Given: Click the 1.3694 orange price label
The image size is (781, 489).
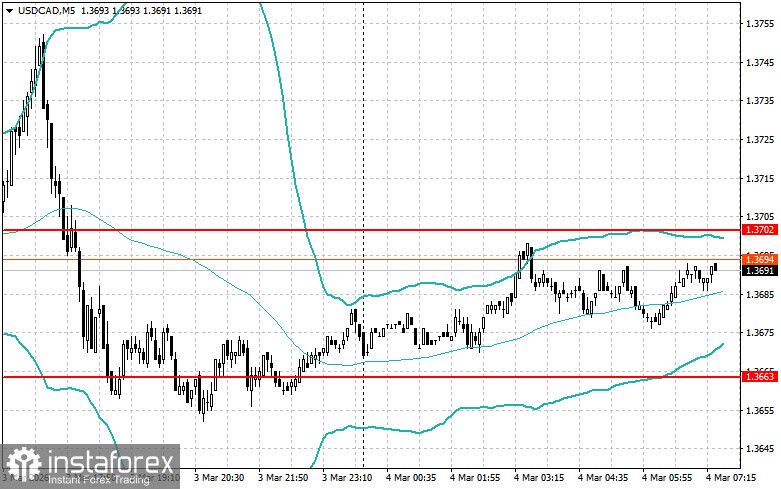Looking at the screenshot, I should click(x=760, y=259).
